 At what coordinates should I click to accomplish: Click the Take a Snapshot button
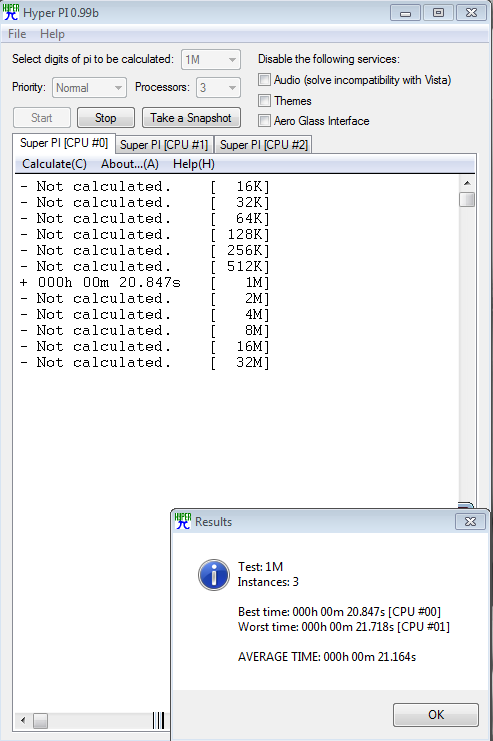[191, 118]
